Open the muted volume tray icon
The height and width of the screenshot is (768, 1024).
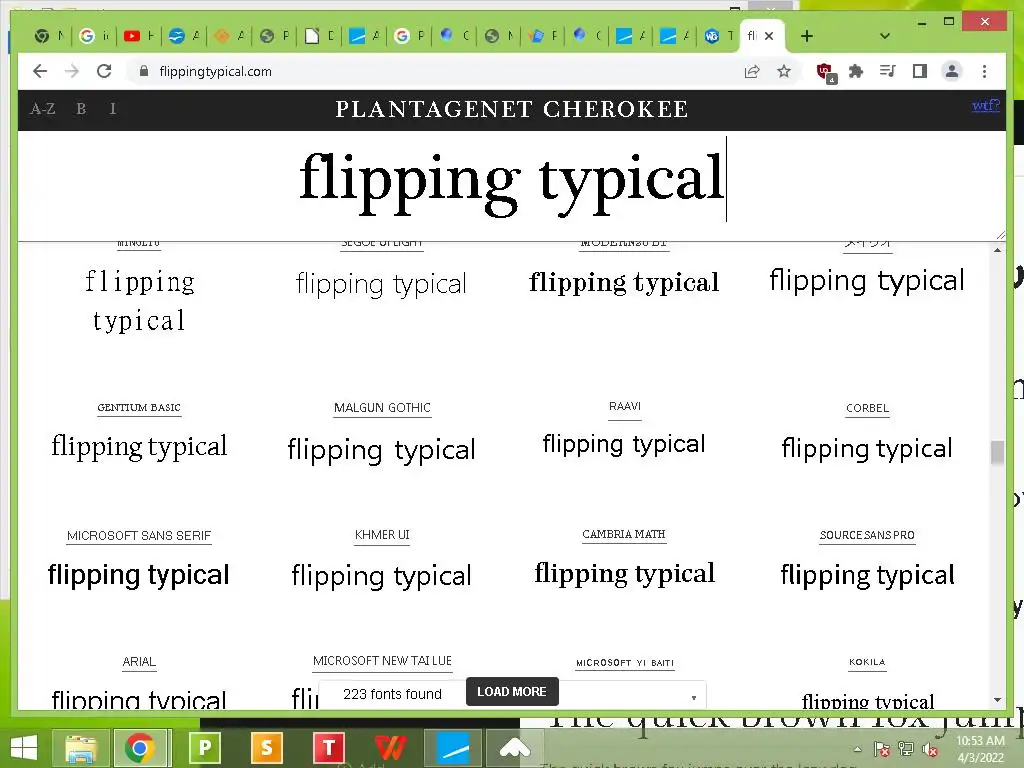click(930, 750)
